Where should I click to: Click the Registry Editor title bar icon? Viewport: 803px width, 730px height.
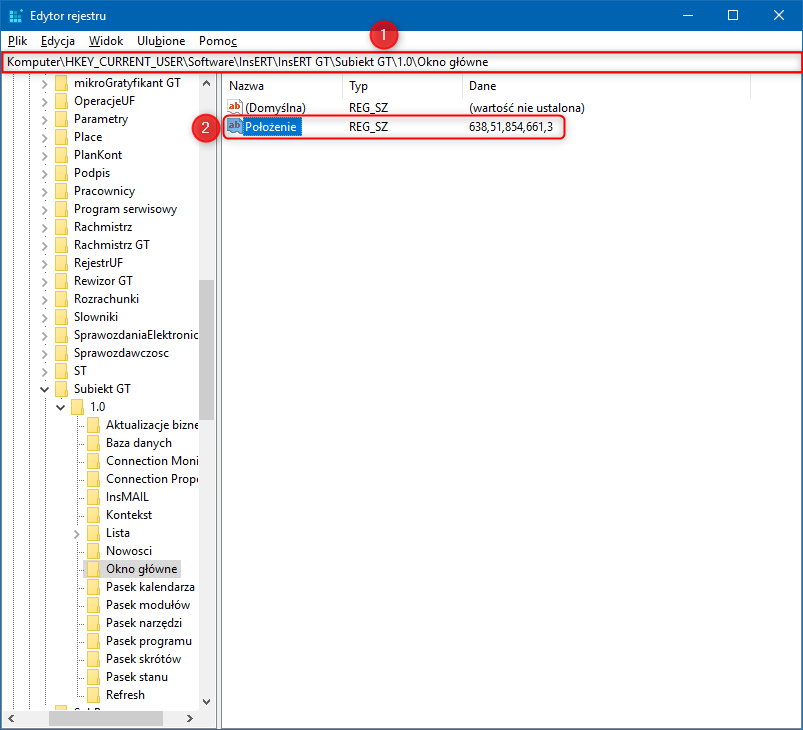pyautogui.click(x=15, y=15)
